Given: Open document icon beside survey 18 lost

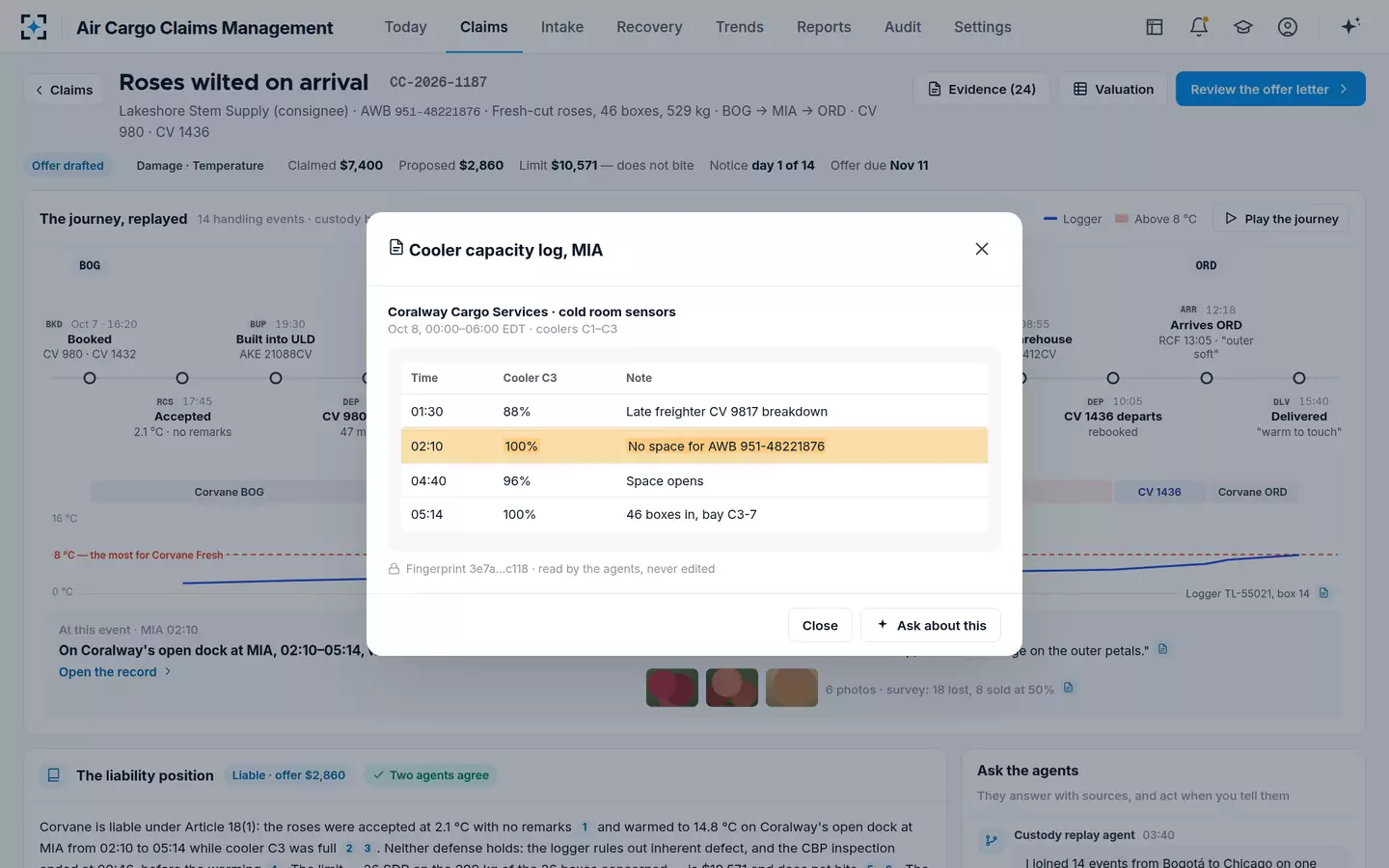Looking at the screenshot, I should pyautogui.click(x=1068, y=688).
